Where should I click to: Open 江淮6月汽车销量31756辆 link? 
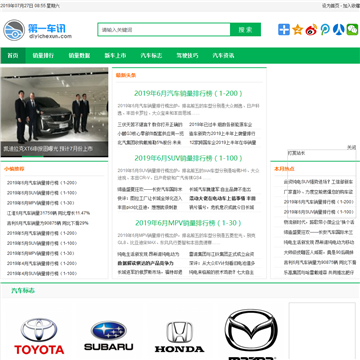(x=49, y=213)
